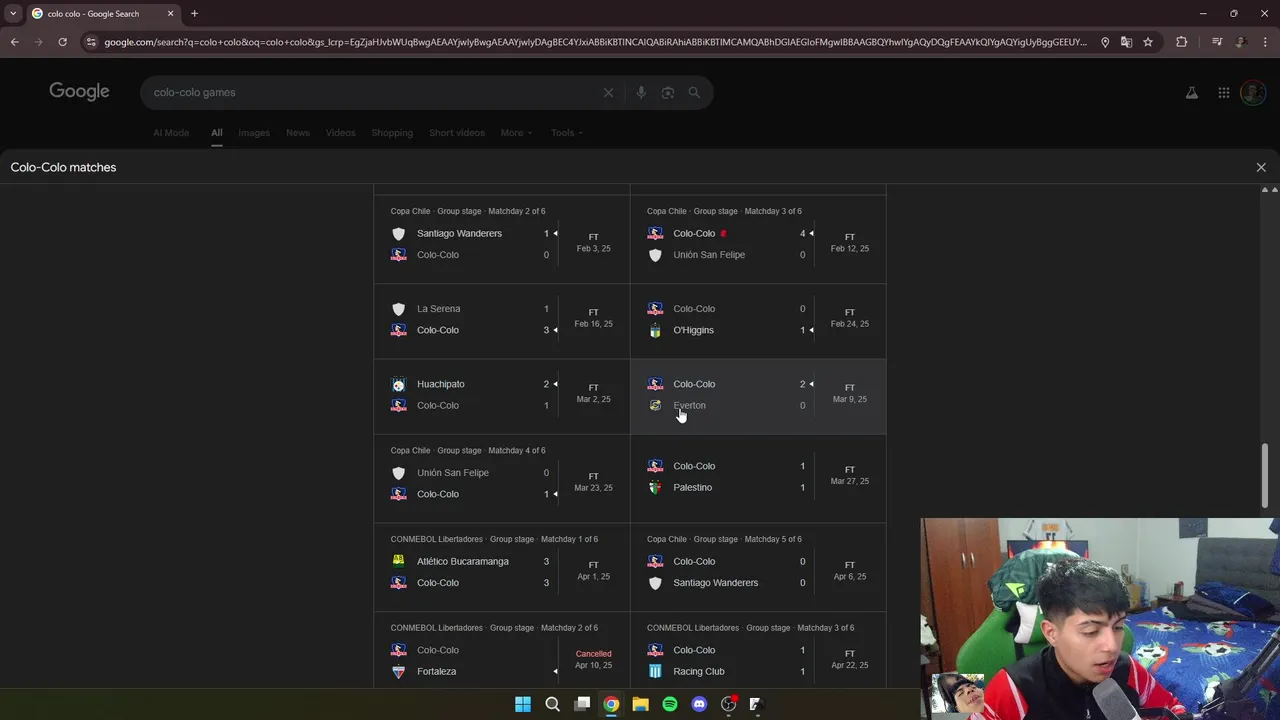Click the Huachipato team crest
1280x720 pixels.
point(398,384)
